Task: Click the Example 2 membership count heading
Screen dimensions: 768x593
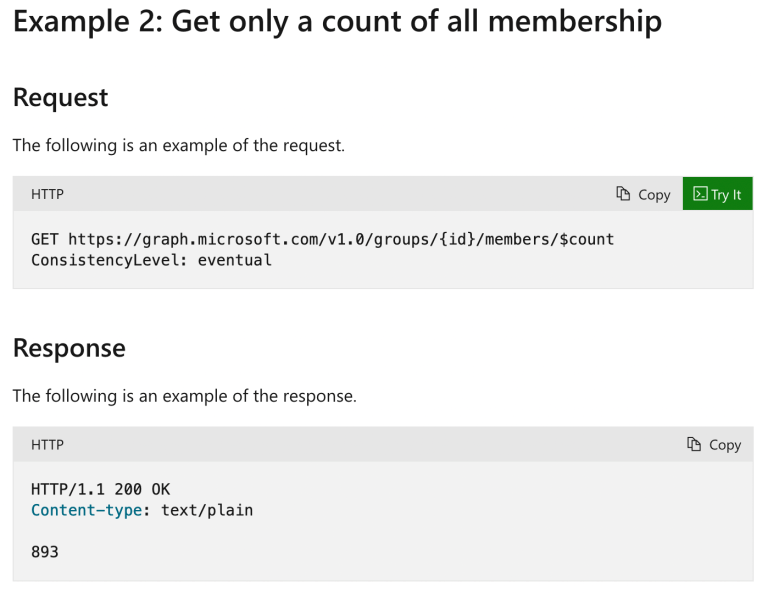Action: 337,22
